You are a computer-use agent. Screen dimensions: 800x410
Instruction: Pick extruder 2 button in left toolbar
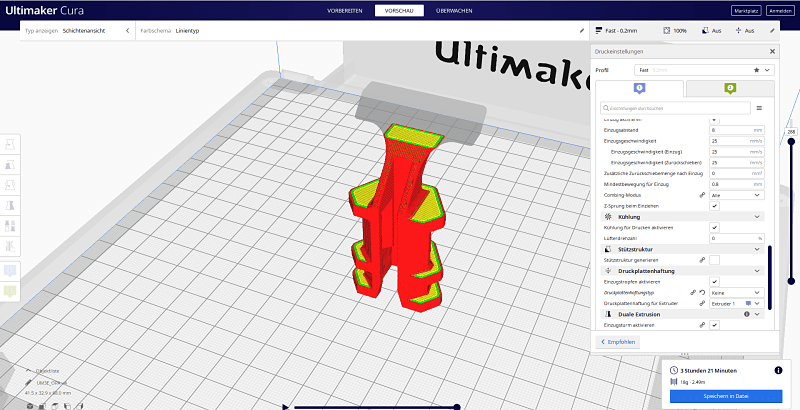click(x=9, y=291)
